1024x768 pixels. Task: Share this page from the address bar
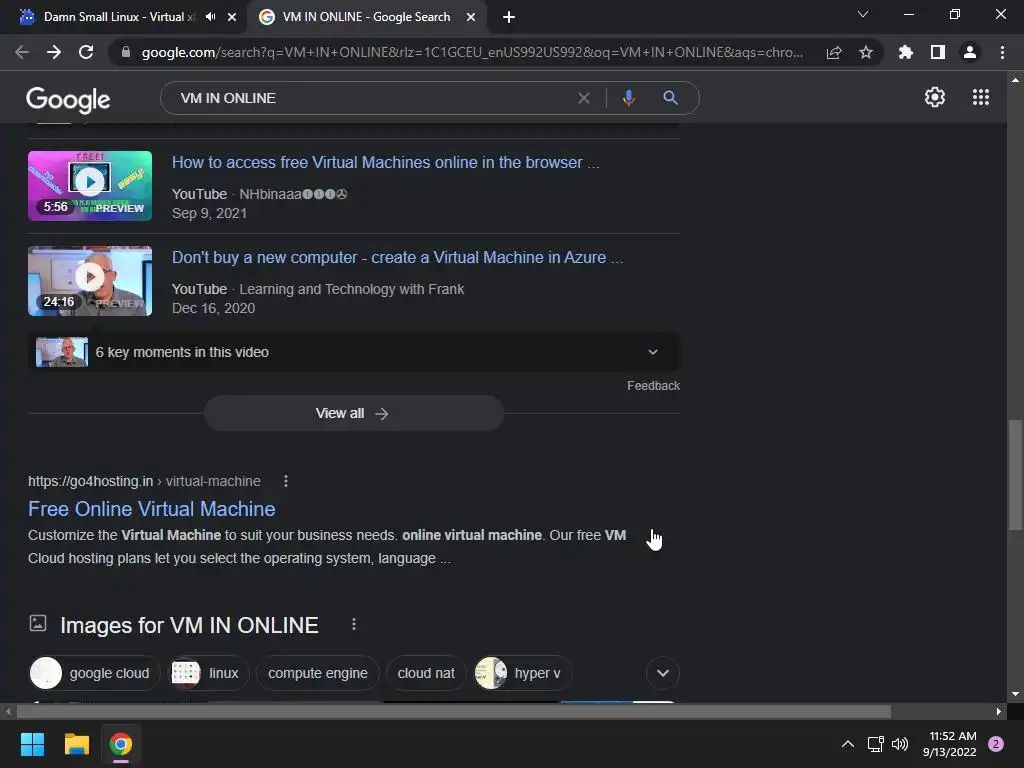pos(834,52)
